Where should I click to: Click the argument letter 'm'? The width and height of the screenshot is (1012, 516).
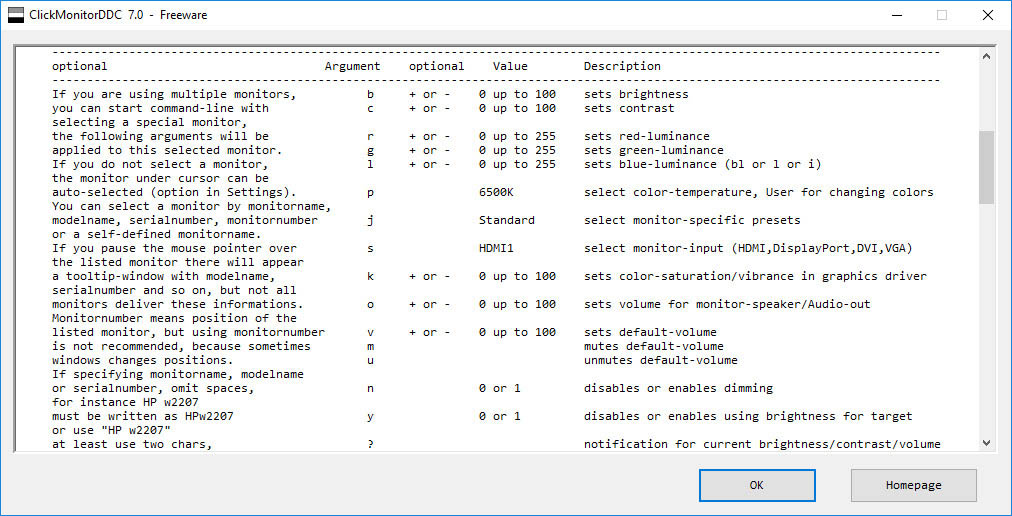pos(370,347)
